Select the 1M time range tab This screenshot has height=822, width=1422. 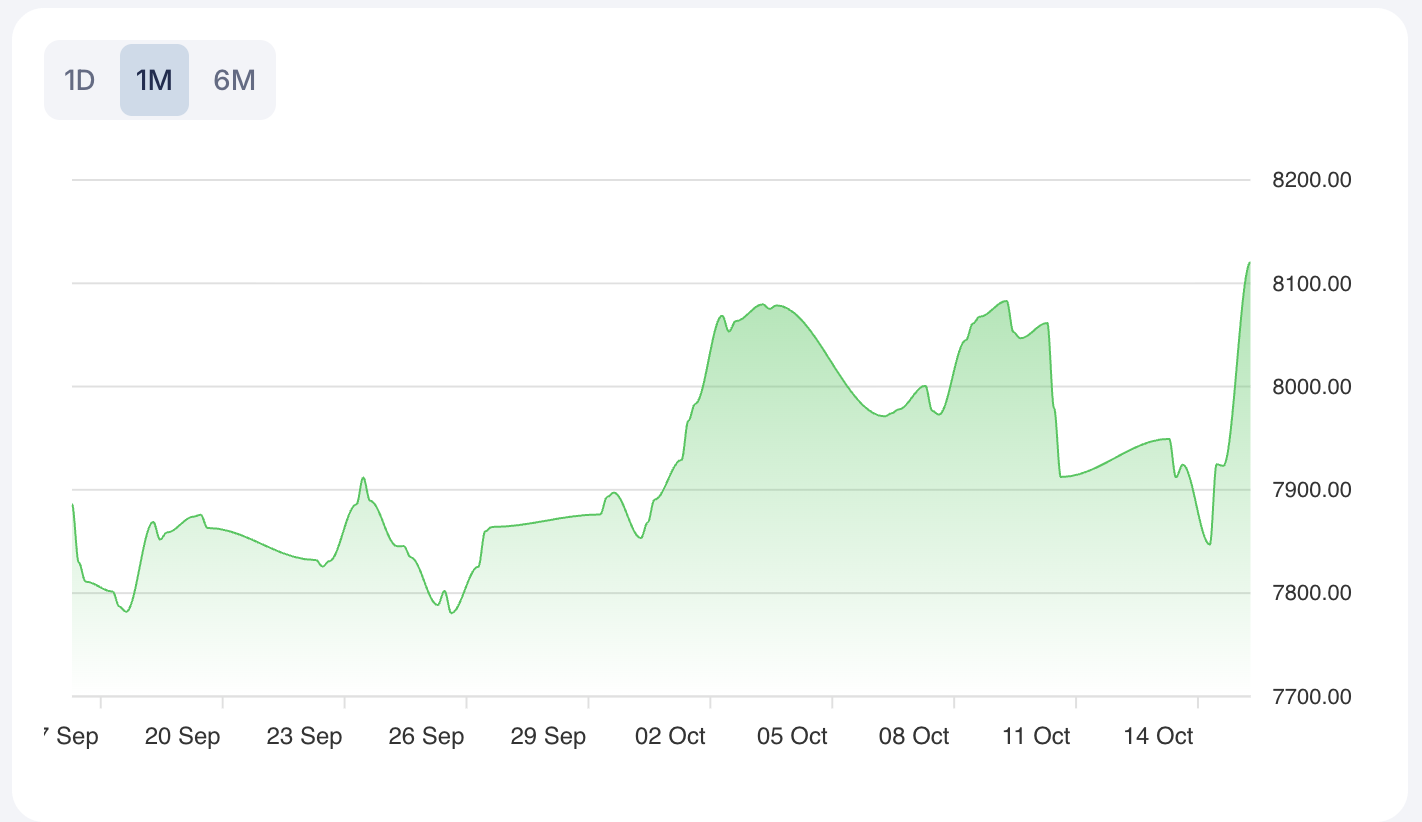(154, 80)
